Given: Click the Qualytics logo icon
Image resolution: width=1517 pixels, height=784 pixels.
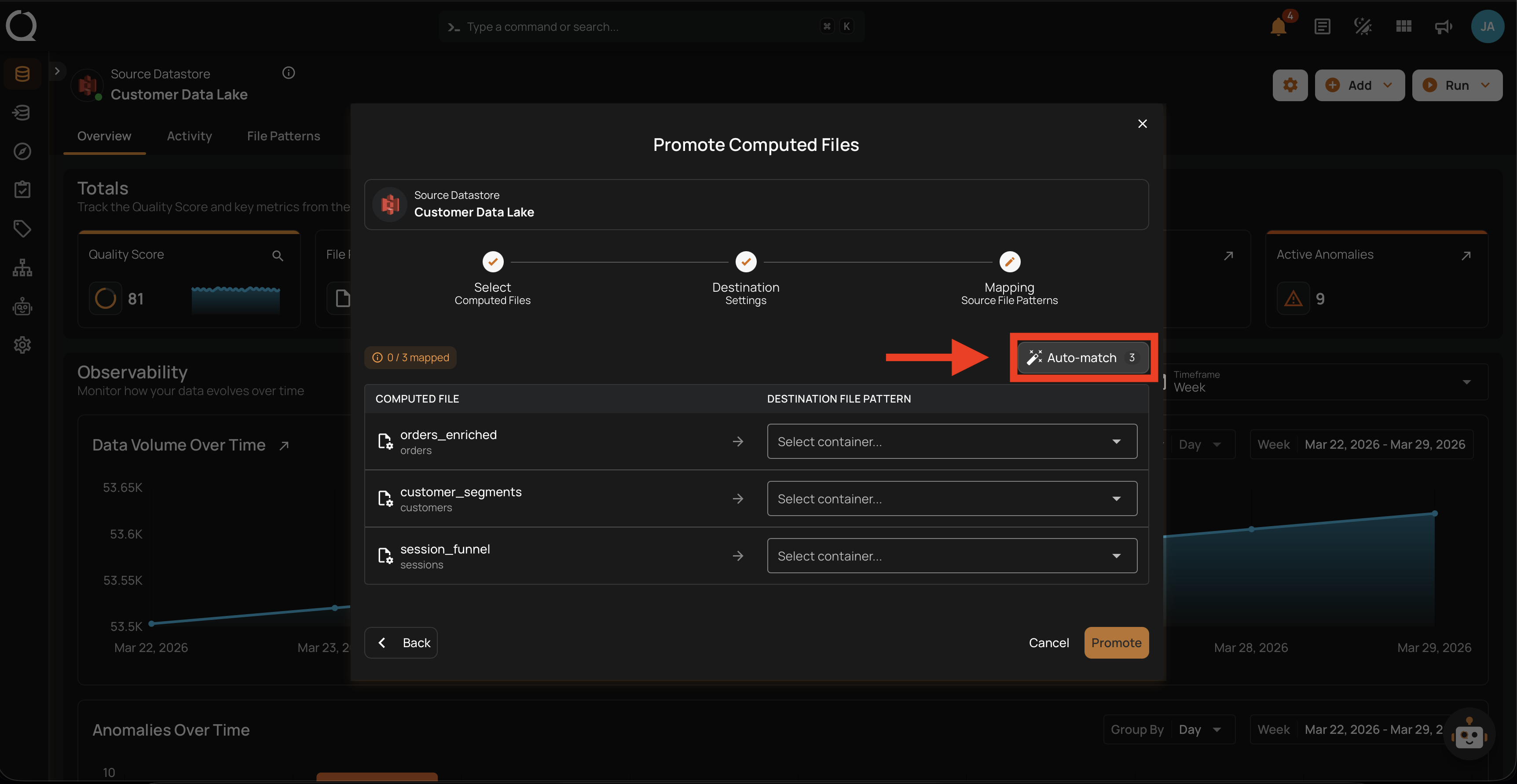Looking at the screenshot, I should tap(21, 26).
